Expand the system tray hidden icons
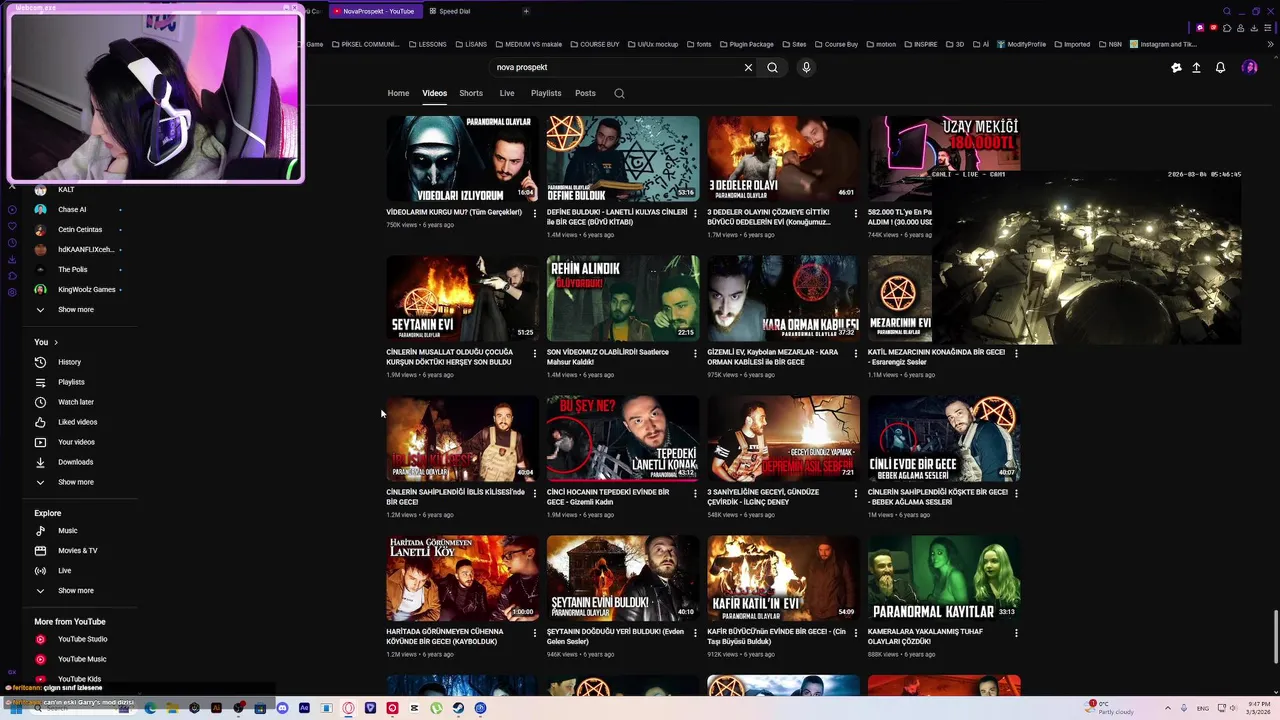Viewport: 1280px width, 720px height. pyautogui.click(x=1166, y=708)
